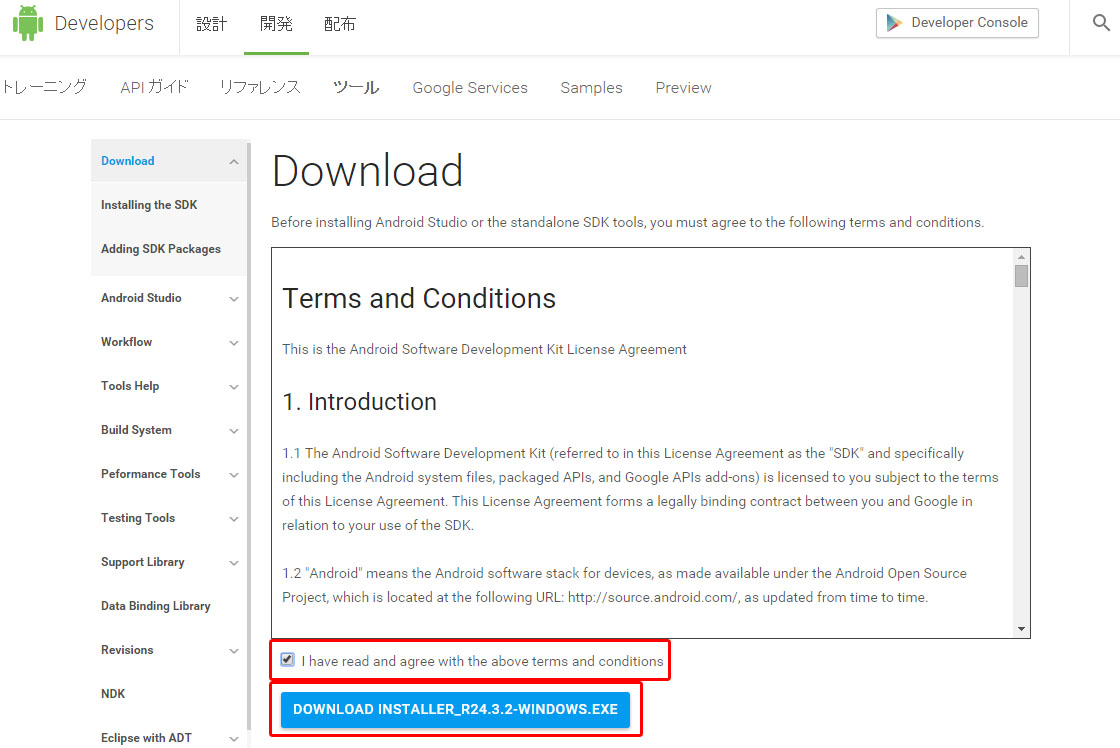Expand the Eclipse with ADT chevron
The height and width of the screenshot is (748, 1120).
coord(234,739)
